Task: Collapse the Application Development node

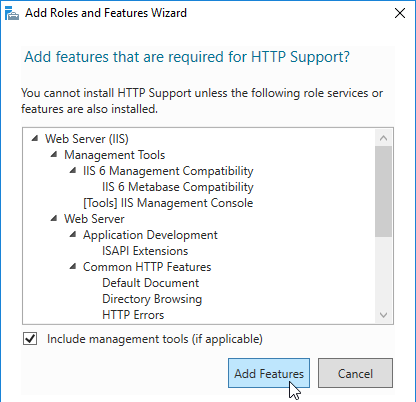Action: (73, 234)
